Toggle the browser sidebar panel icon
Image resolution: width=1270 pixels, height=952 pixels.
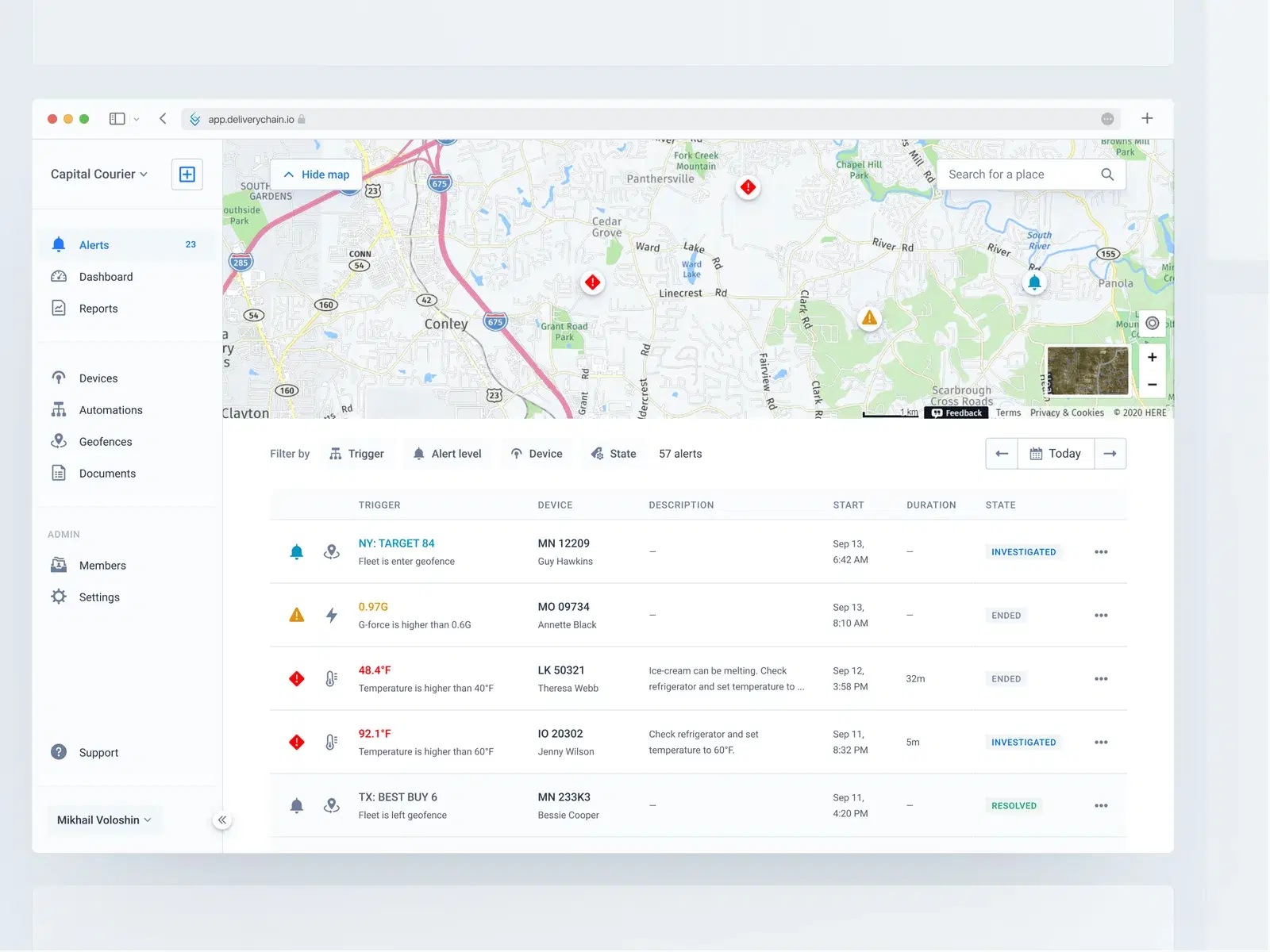117,119
